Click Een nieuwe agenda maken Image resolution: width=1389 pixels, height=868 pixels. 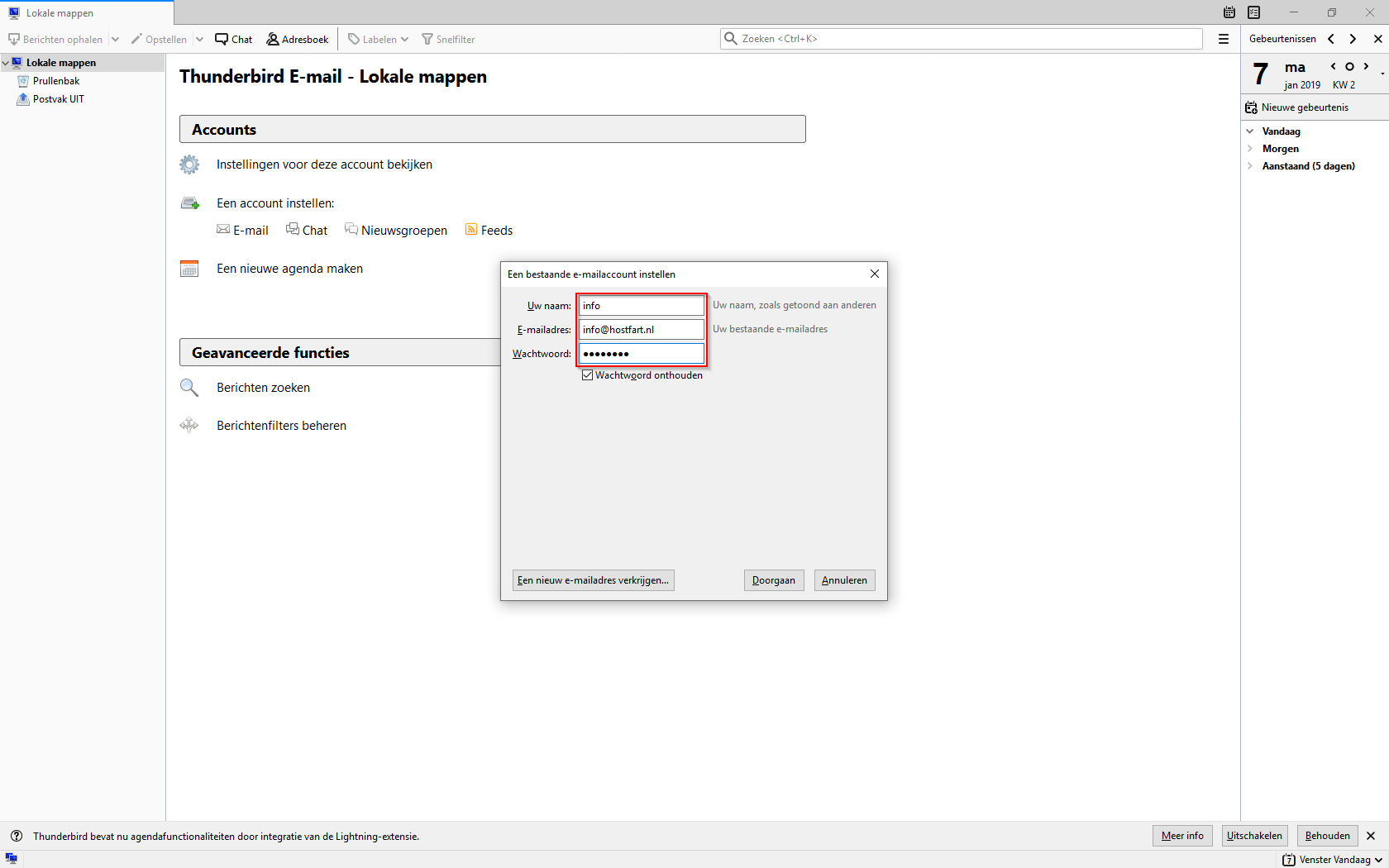click(x=289, y=269)
